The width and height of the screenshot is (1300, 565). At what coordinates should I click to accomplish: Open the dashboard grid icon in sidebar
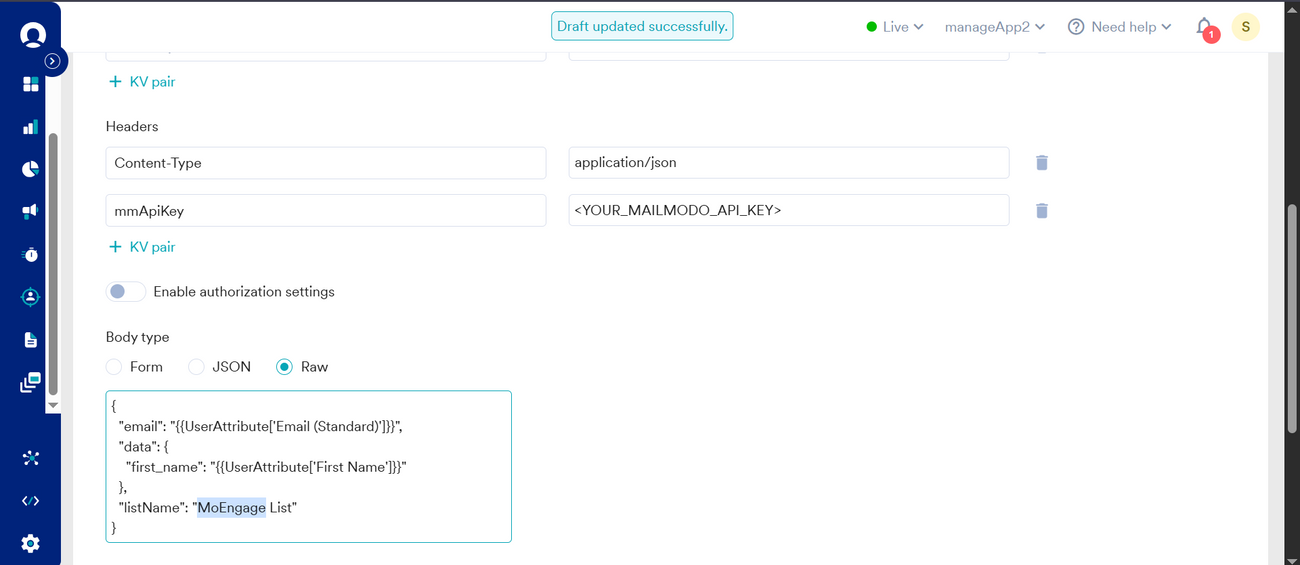tap(30, 84)
